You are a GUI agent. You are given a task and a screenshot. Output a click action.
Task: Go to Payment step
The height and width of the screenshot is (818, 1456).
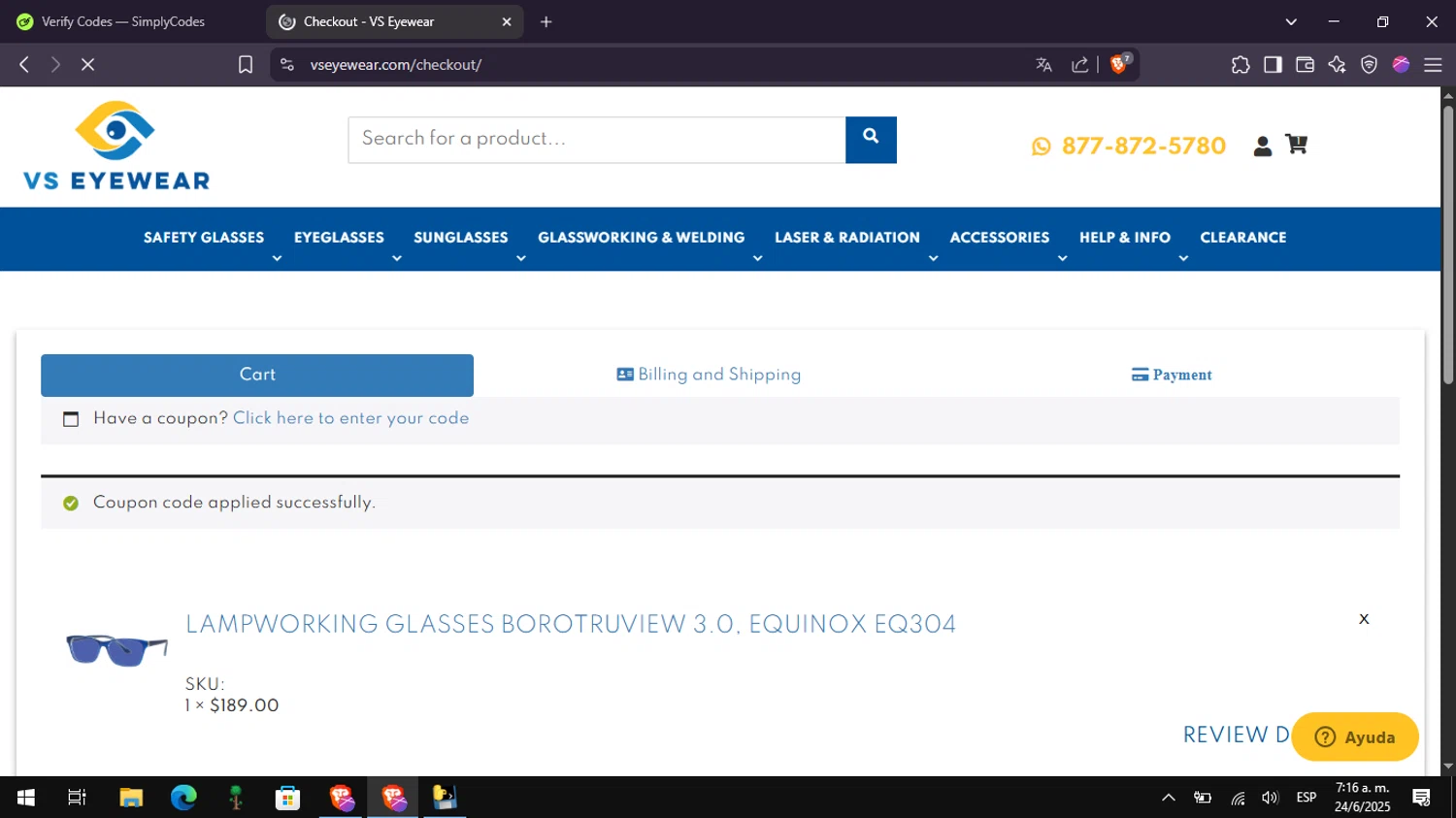point(1172,375)
